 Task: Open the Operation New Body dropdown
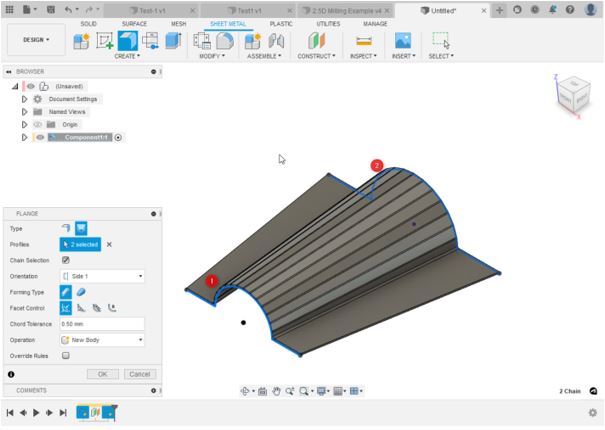point(102,340)
